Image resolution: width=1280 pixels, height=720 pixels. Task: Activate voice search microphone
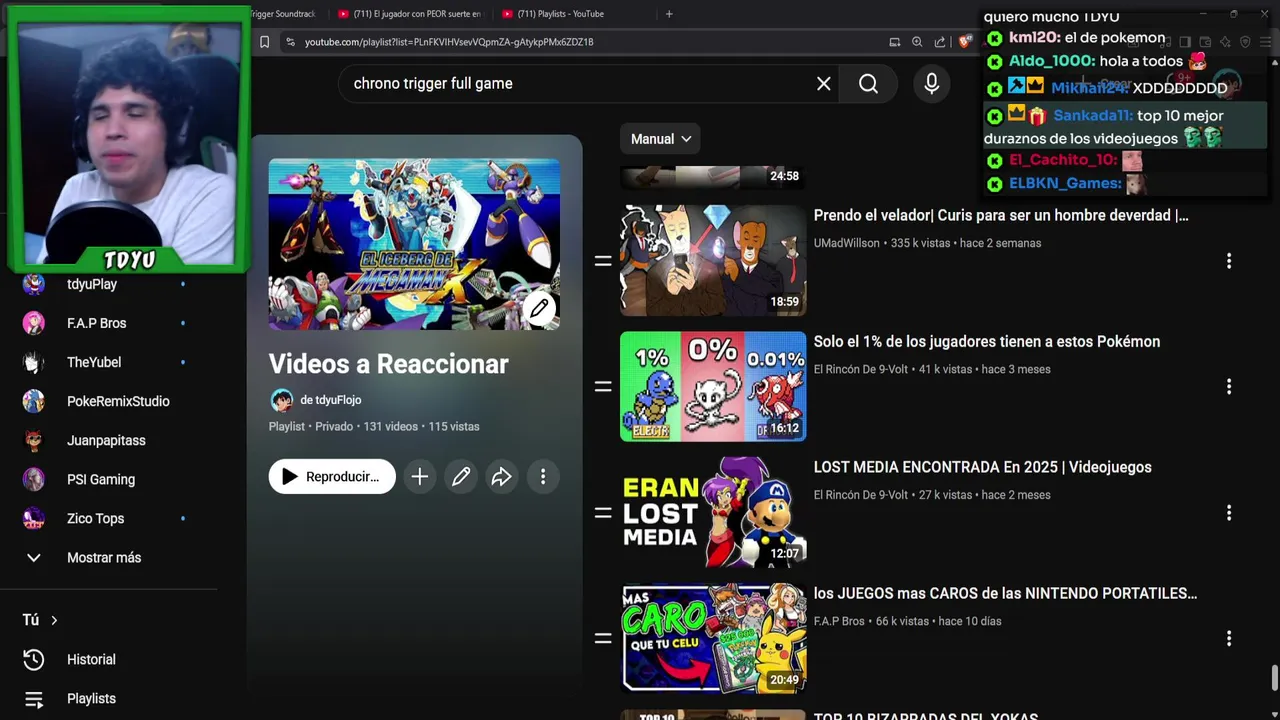931,84
